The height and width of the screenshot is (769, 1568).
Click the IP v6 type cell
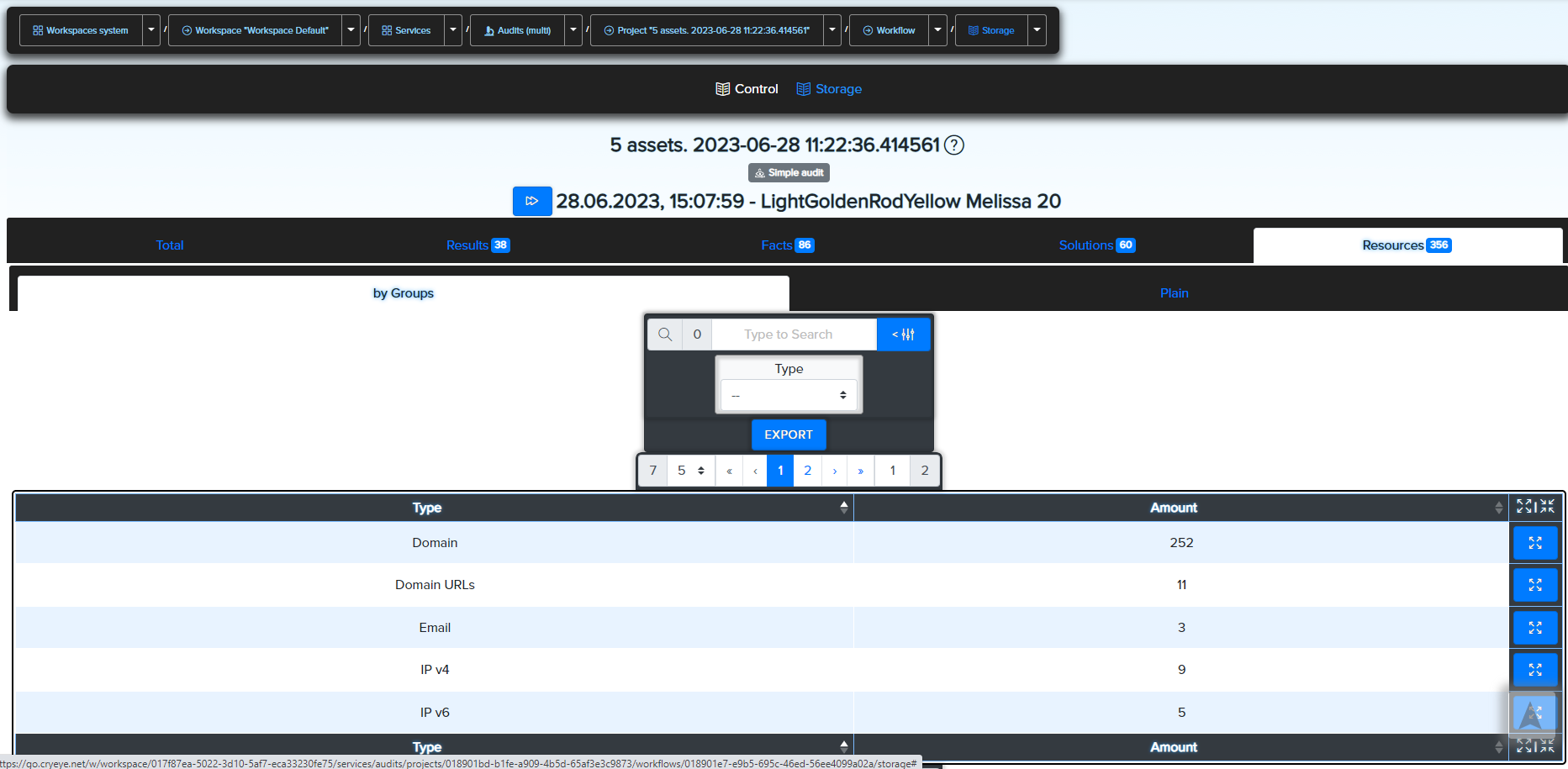435,713
